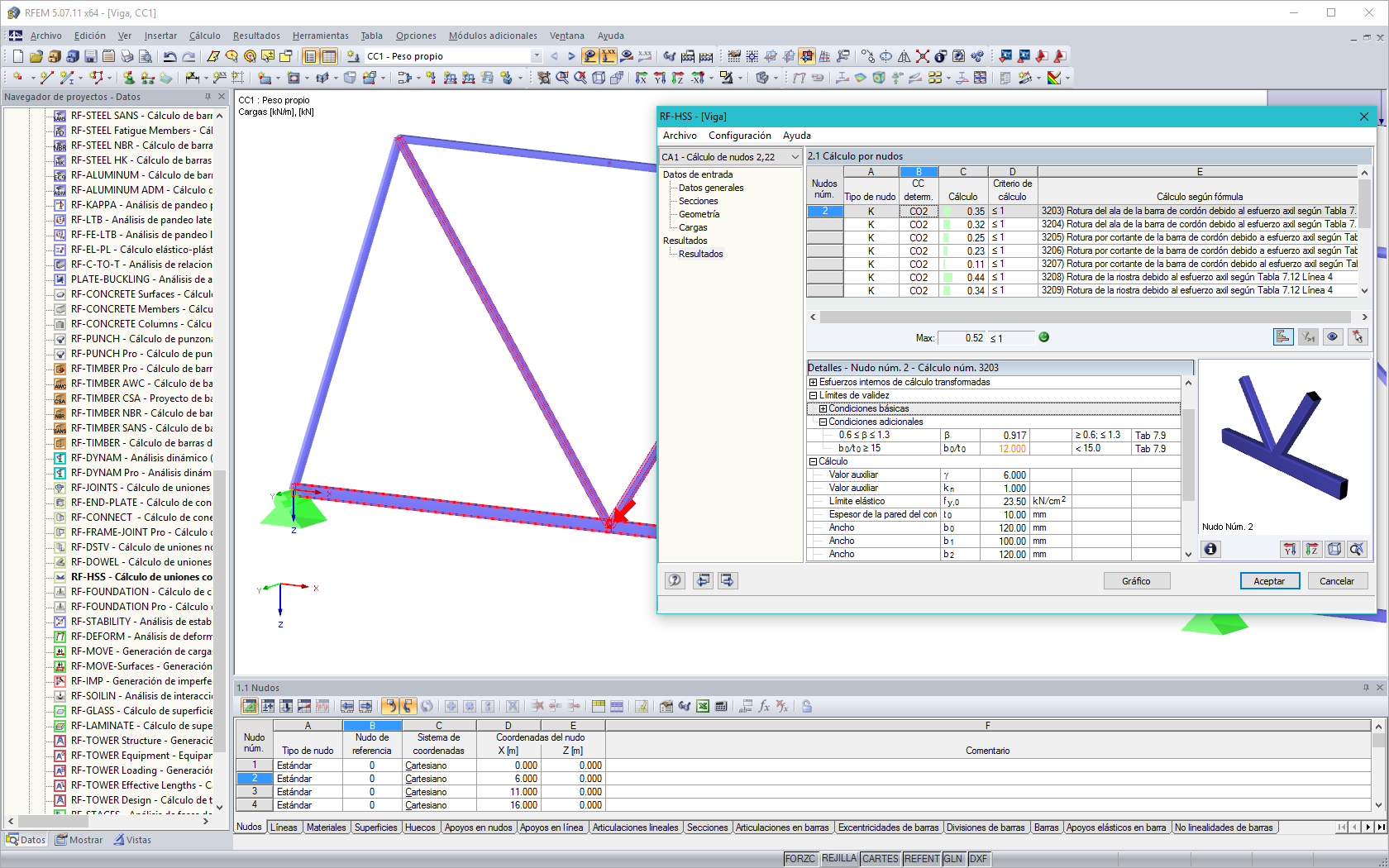The height and width of the screenshot is (868, 1389).
Task: Toggle FORZC in the status bar
Action: (x=800, y=859)
